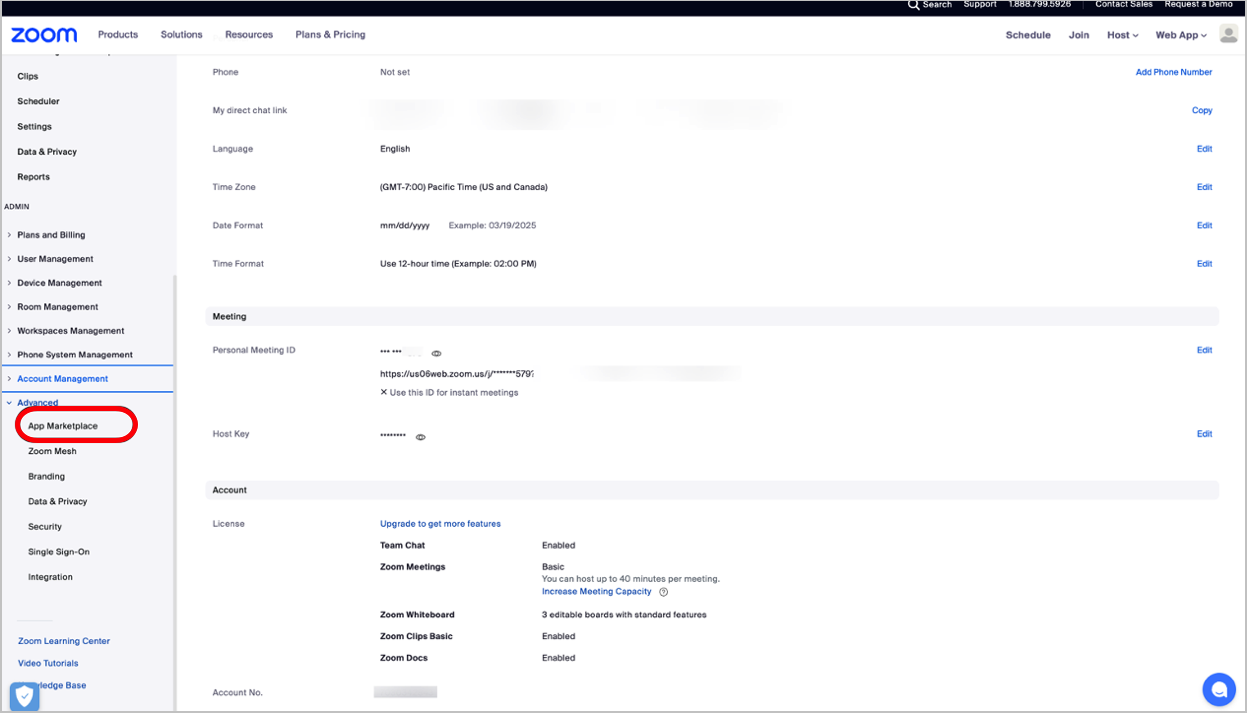The image size is (1247, 713).
Task: Open Zoom Mesh in sidebar
Action: point(52,451)
